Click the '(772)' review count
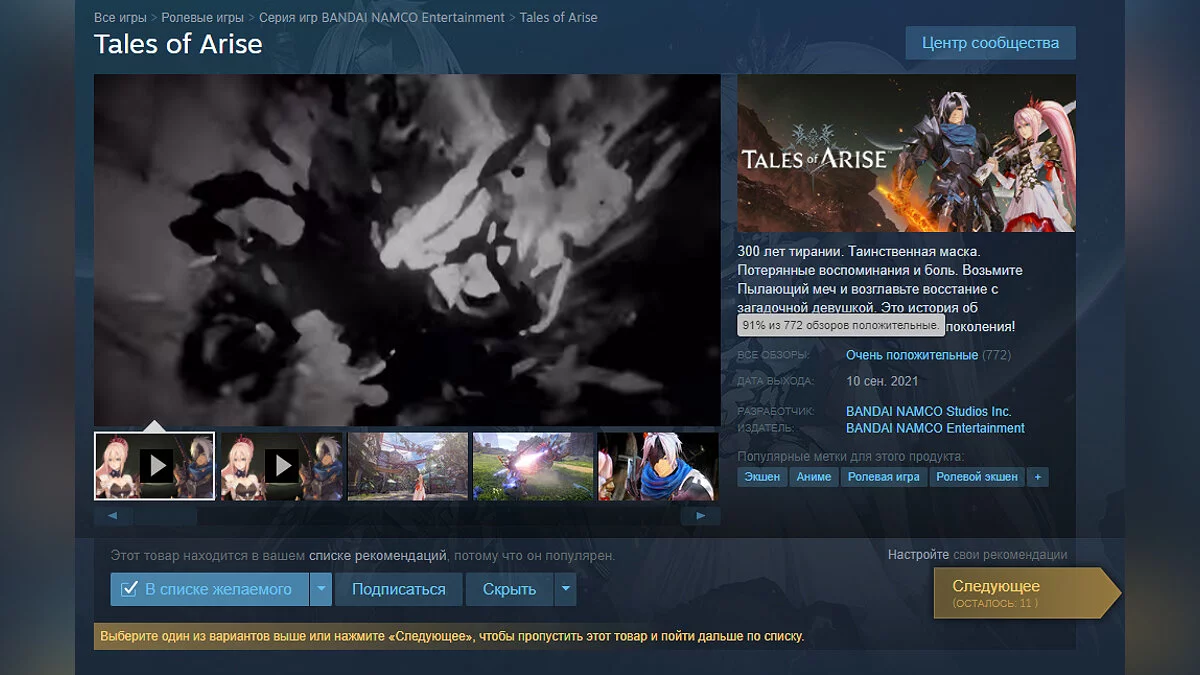Viewport: 1200px width, 675px height. pos(997,355)
